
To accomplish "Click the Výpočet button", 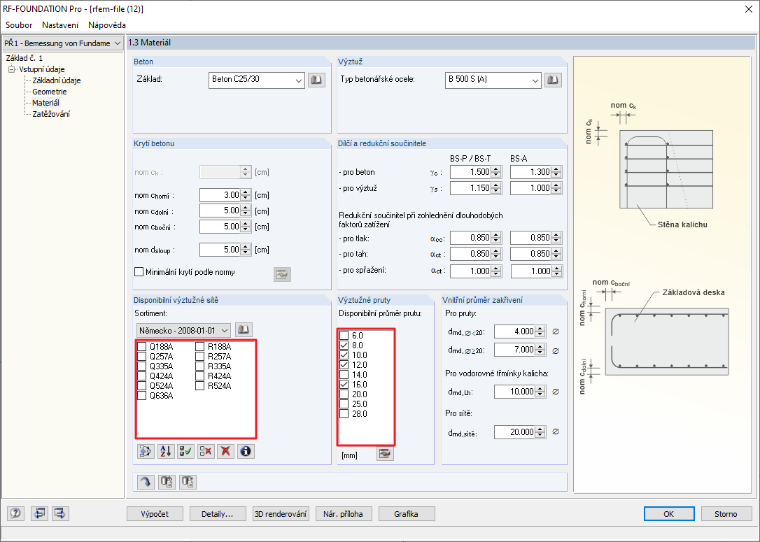I will (x=155, y=514).
